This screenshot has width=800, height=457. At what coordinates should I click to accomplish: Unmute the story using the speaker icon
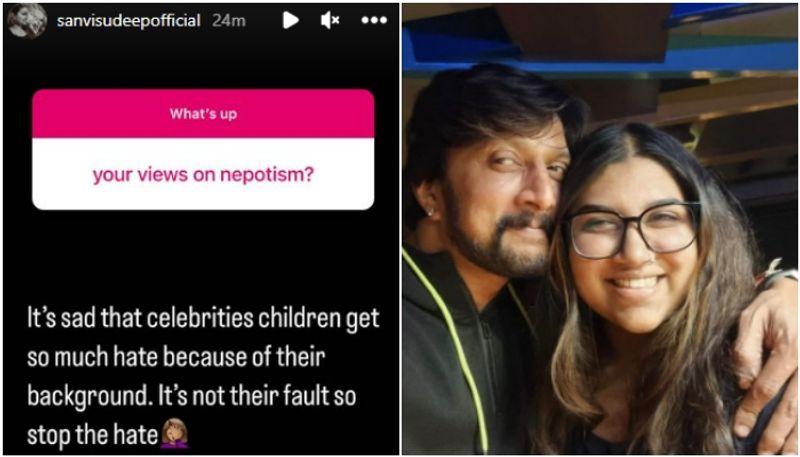pyautogui.click(x=330, y=20)
